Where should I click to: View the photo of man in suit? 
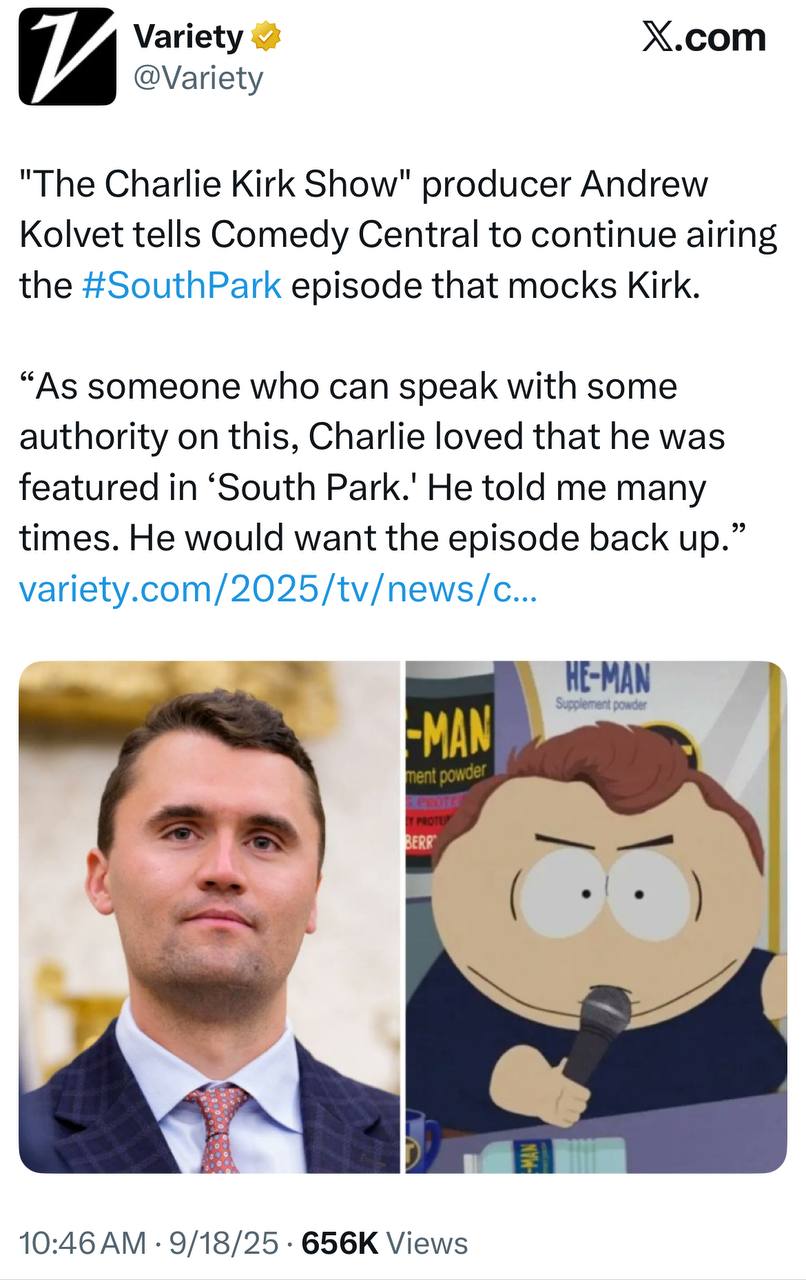pyautogui.click(x=209, y=917)
